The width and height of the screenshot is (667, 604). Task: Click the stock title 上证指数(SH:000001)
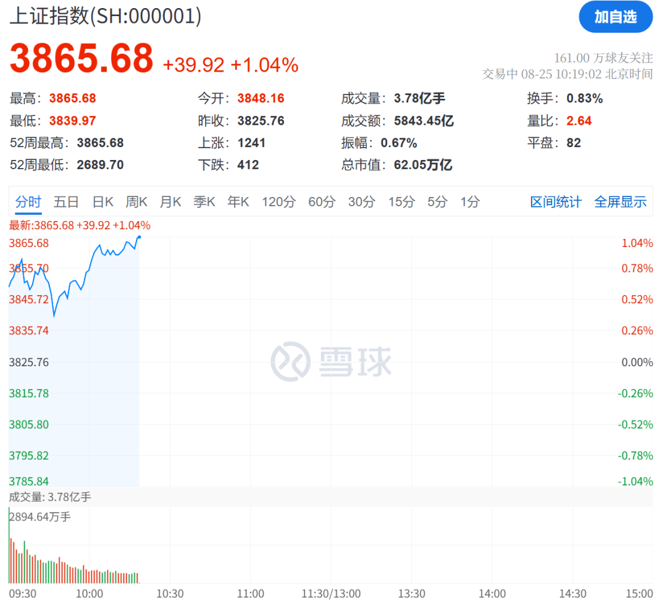pos(105,16)
